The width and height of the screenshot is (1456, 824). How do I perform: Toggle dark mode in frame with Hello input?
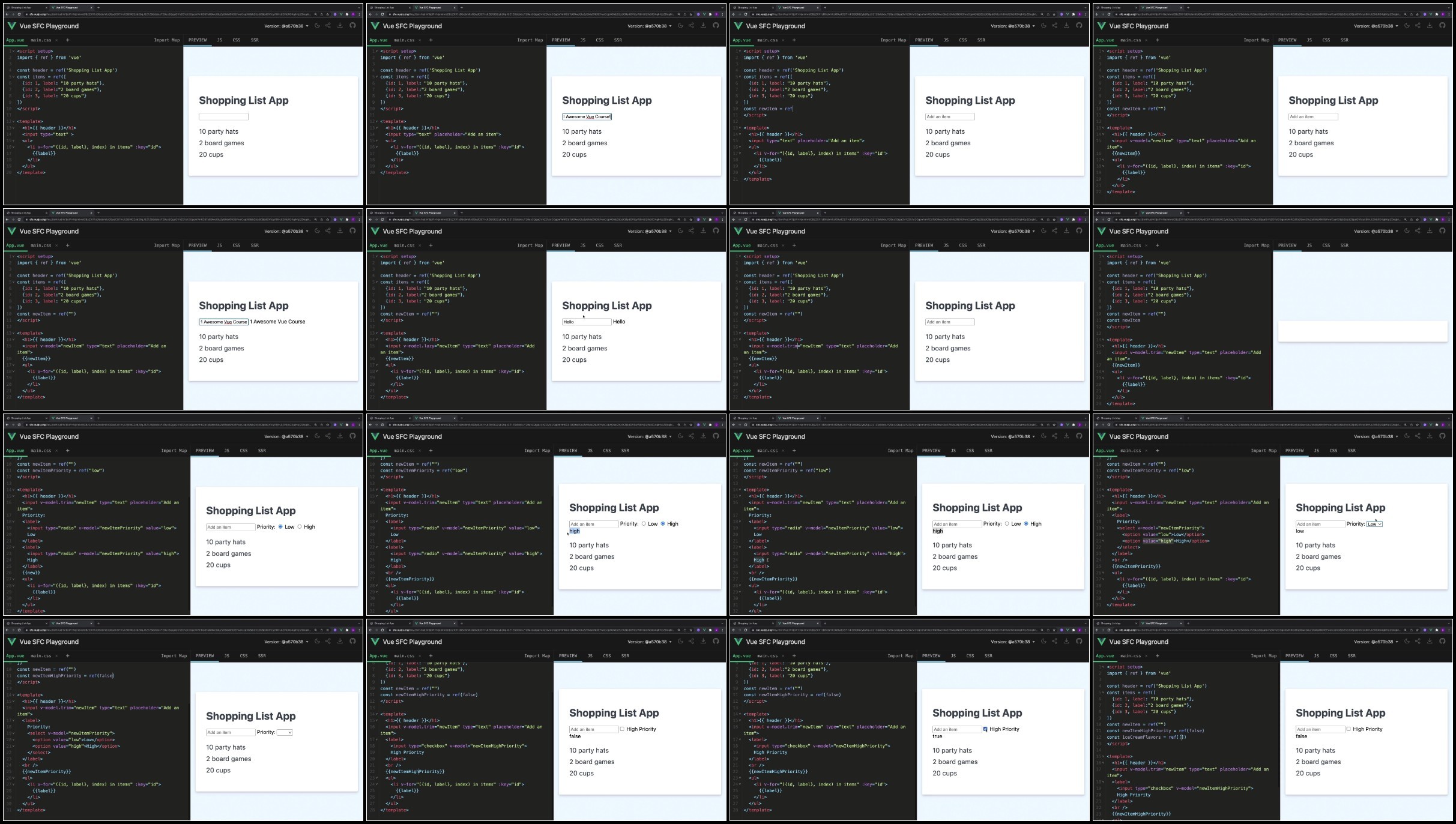click(x=680, y=231)
